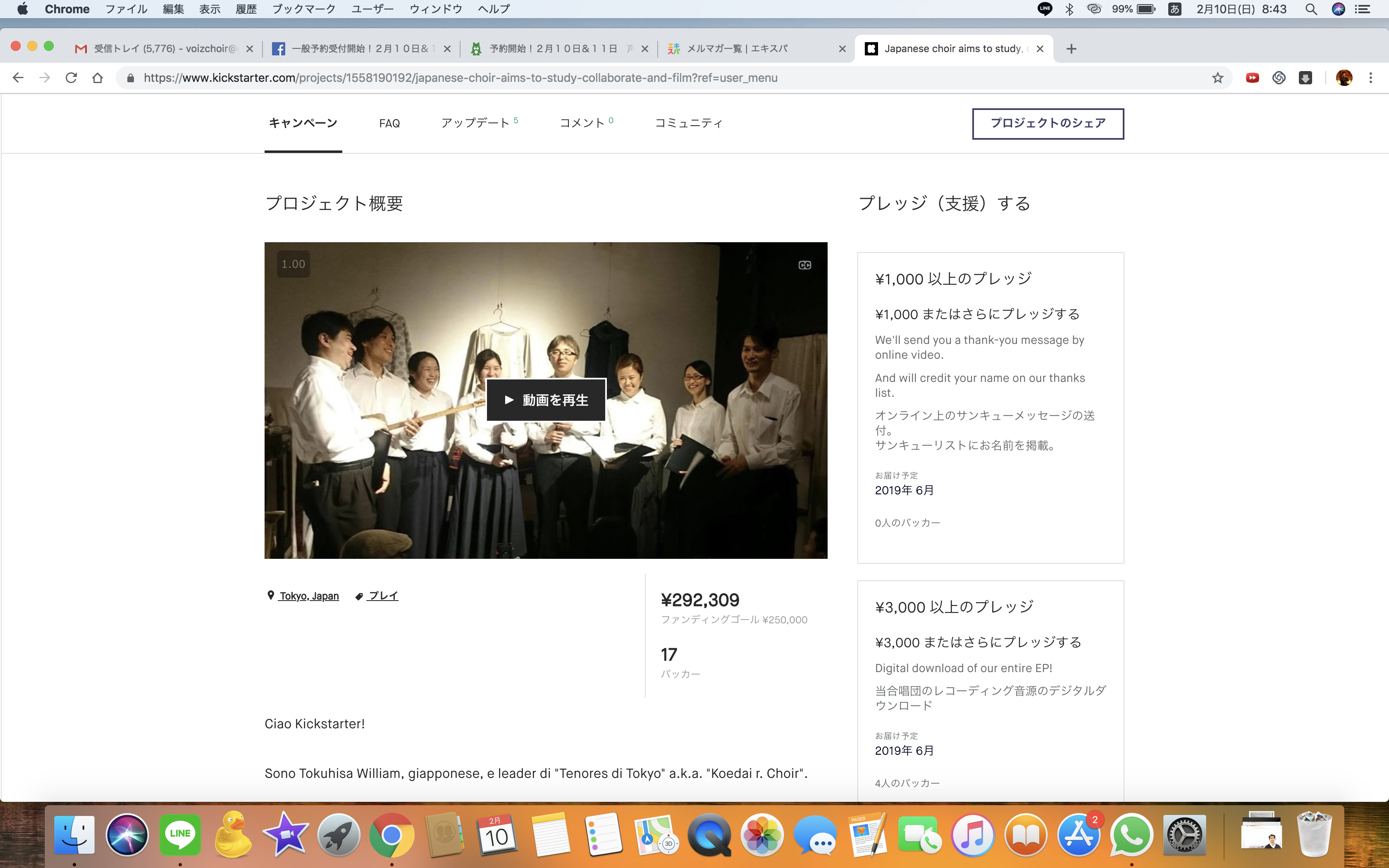1389x868 pixels.
Task: Open the Japanese input source menu
Action: [x=1174, y=9]
